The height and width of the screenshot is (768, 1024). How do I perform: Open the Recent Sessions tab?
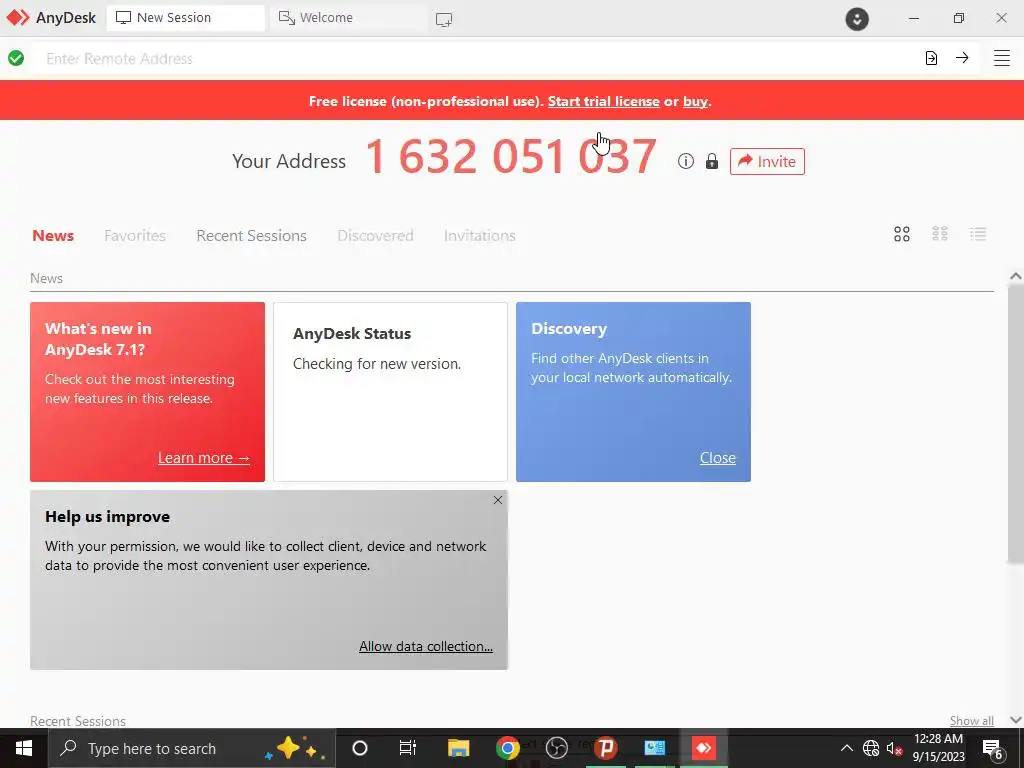point(251,235)
